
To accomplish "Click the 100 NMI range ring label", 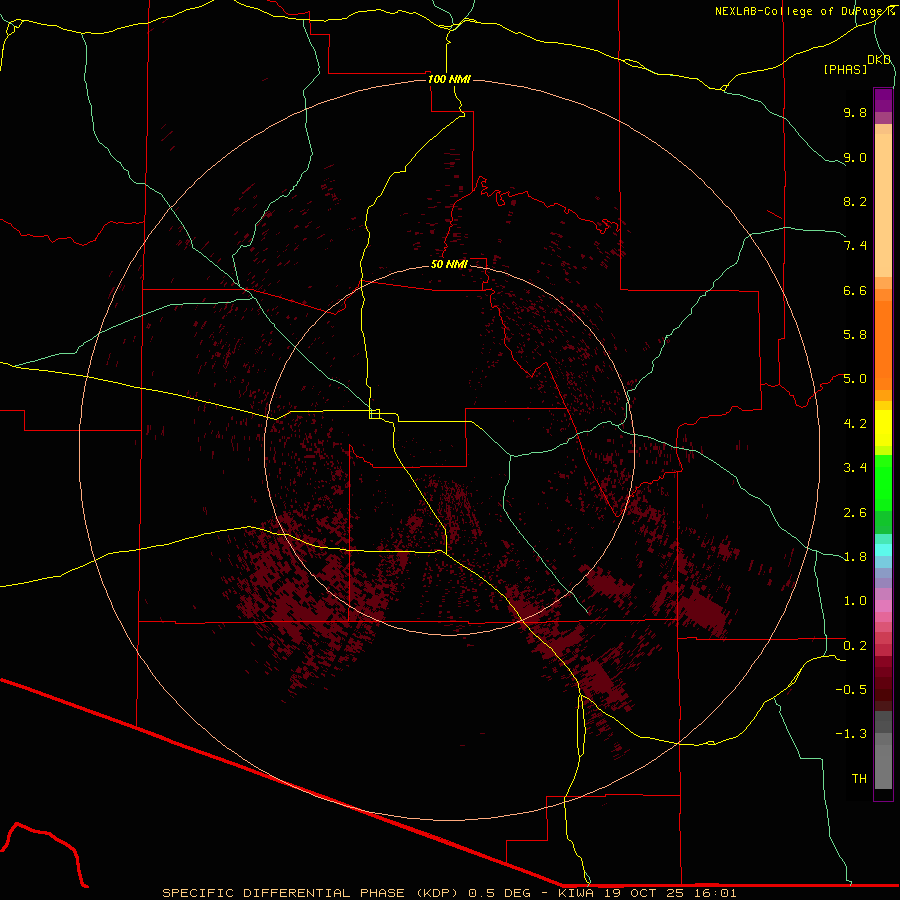I will 449,79.
